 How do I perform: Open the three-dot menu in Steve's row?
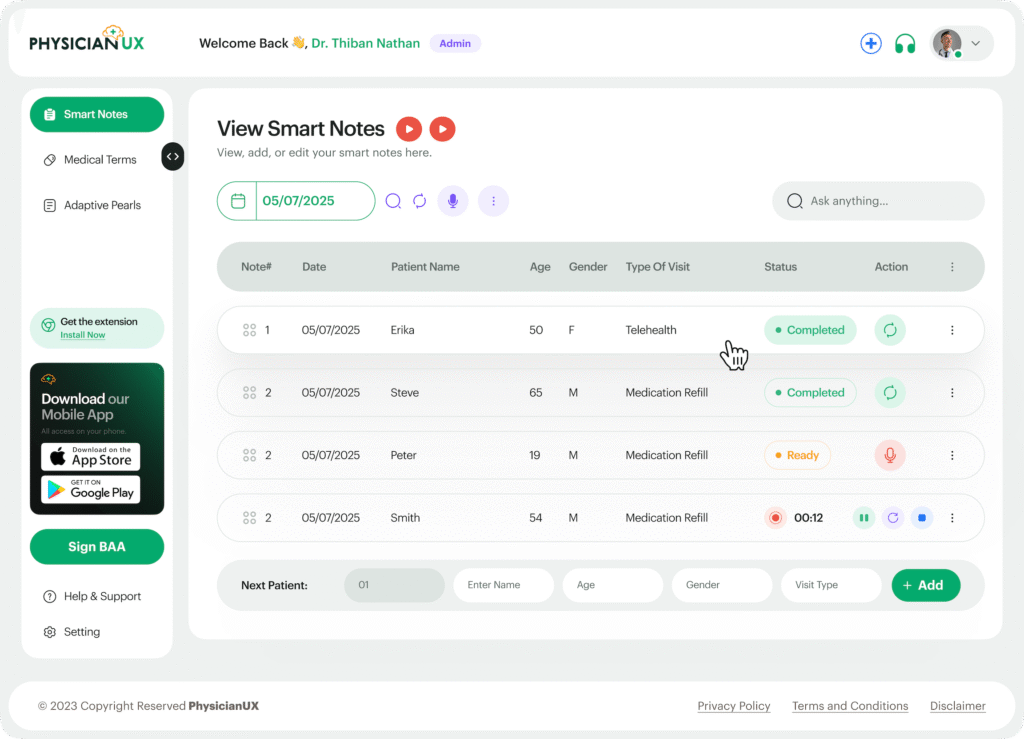coord(952,393)
